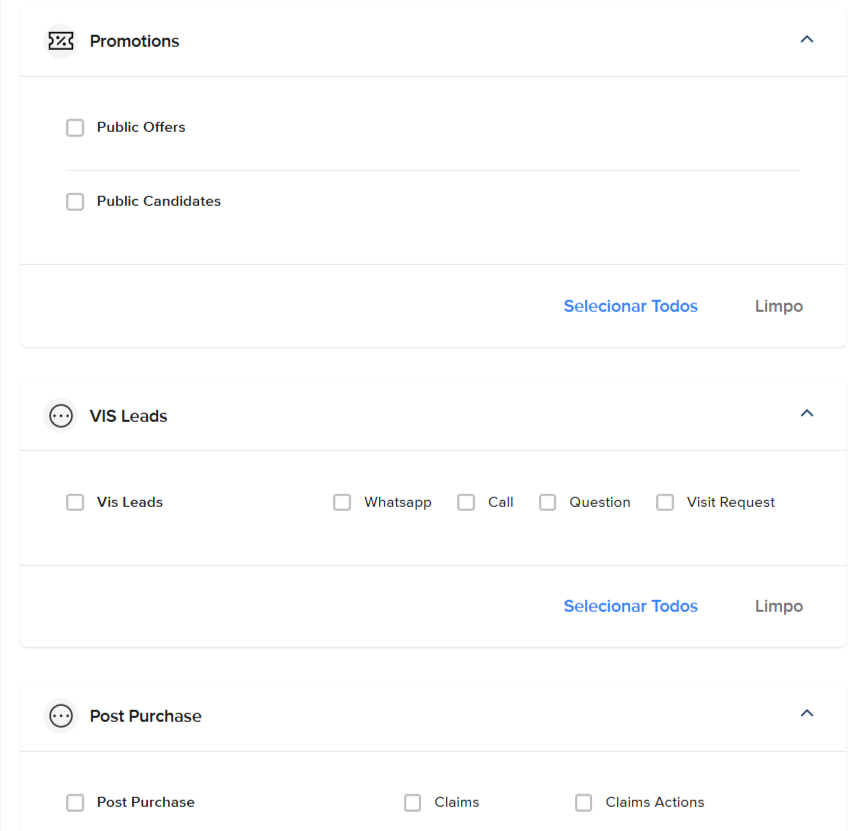Collapse the Promotions section
Image resolution: width=851 pixels, height=831 pixels.
tap(807, 39)
